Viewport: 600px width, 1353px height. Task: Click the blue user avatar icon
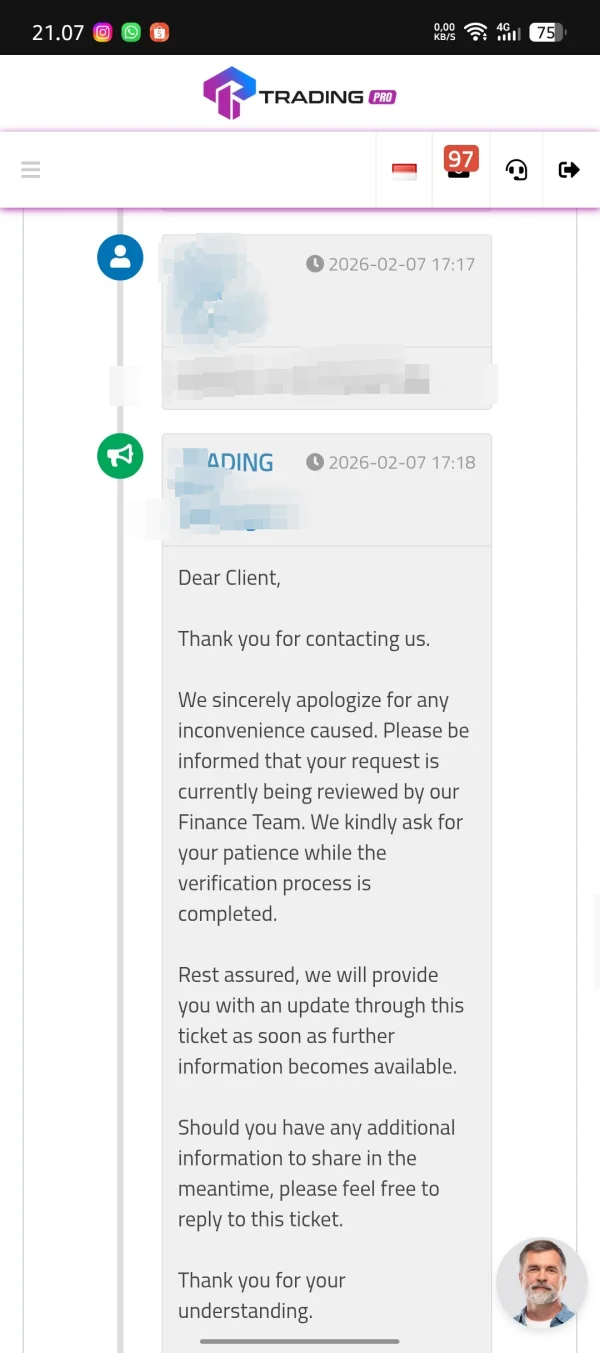pyautogui.click(x=120, y=257)
